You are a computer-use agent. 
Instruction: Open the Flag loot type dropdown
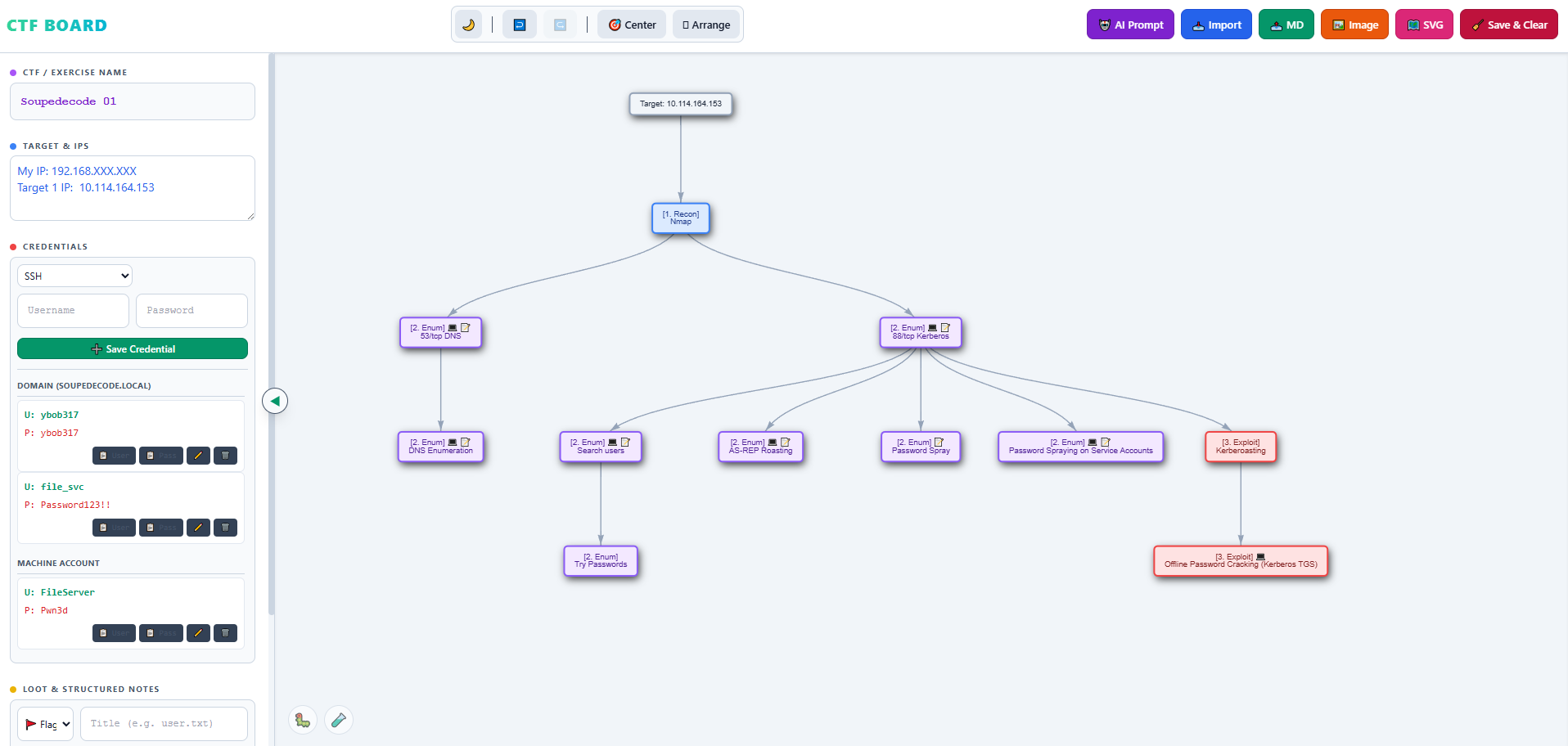46,724
